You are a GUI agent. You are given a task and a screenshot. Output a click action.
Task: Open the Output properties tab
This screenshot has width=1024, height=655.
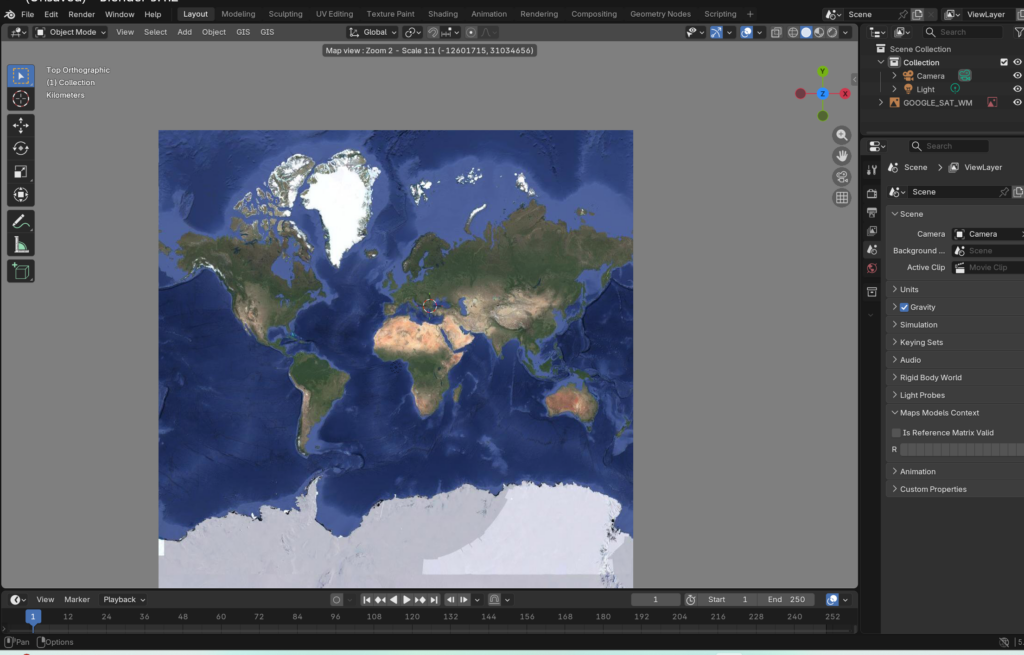(x=872, y=212)
